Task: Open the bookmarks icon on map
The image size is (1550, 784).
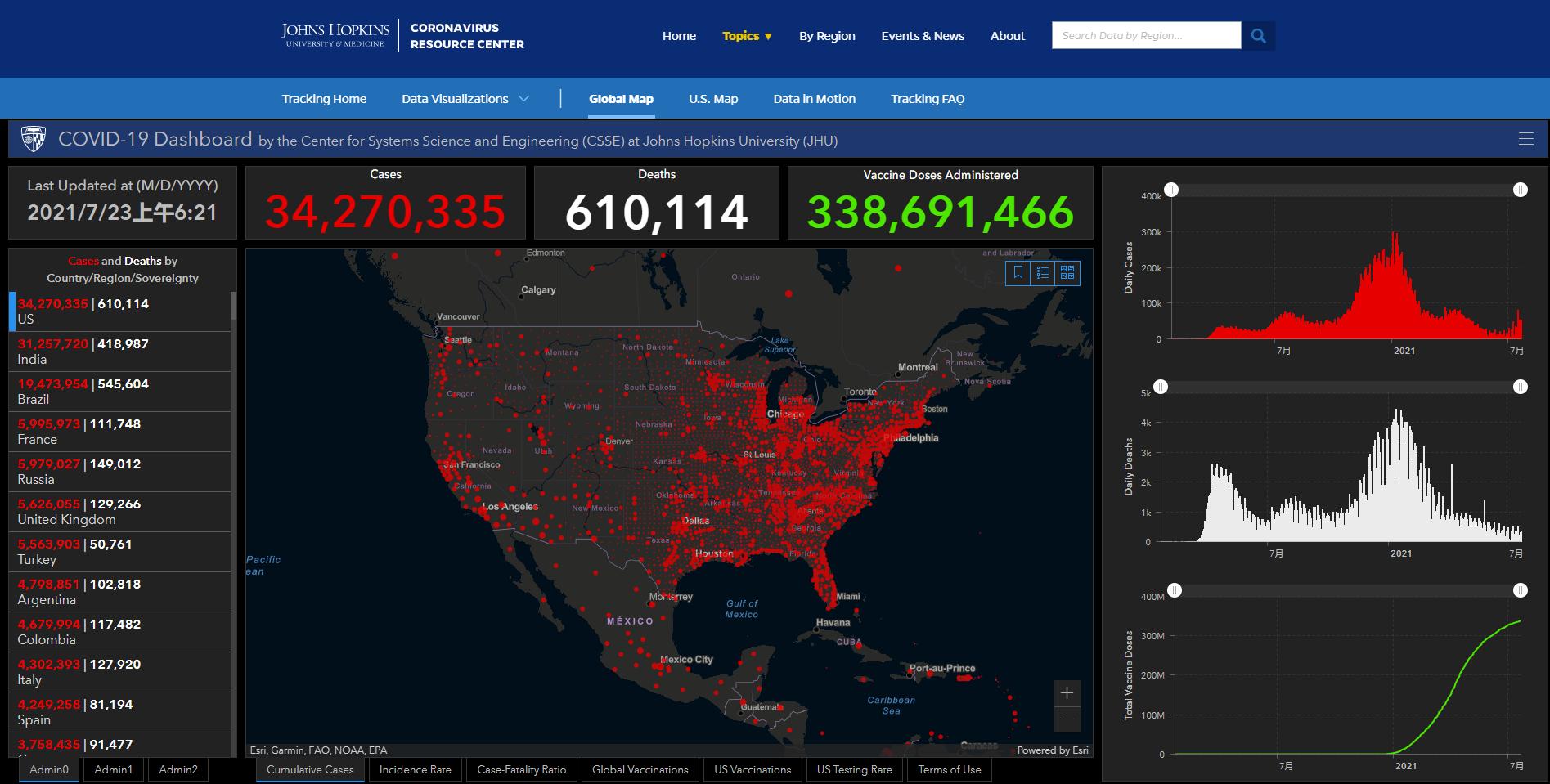Action: coord(1018,273)
